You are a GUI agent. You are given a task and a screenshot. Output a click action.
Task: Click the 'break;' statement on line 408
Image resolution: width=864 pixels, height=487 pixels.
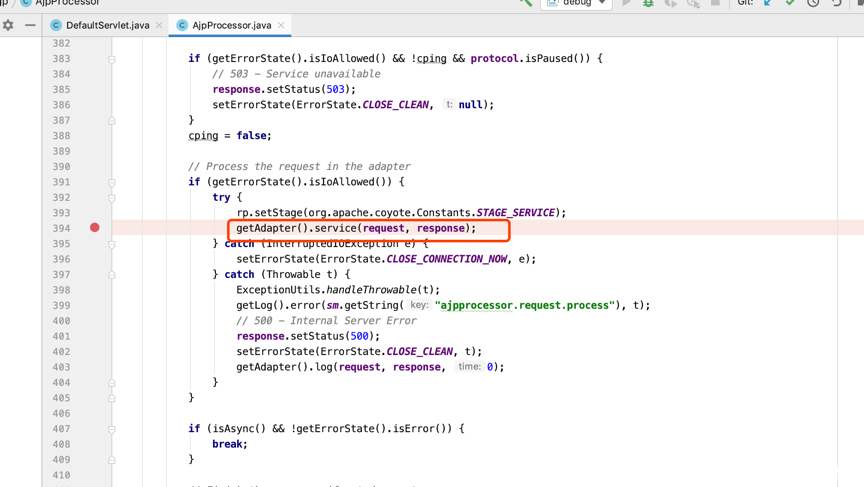tap(230, 444)
